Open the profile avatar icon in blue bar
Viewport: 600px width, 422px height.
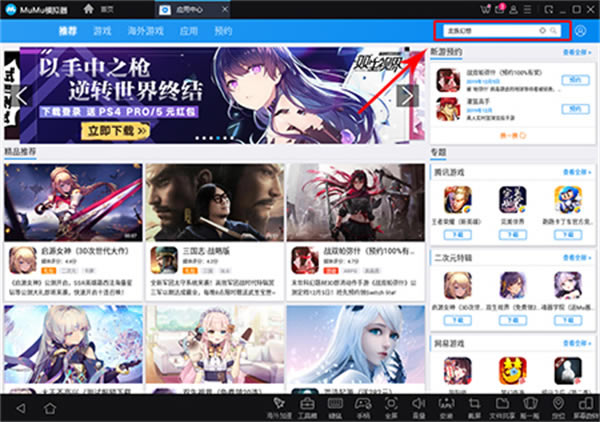[x=580, y=31]
